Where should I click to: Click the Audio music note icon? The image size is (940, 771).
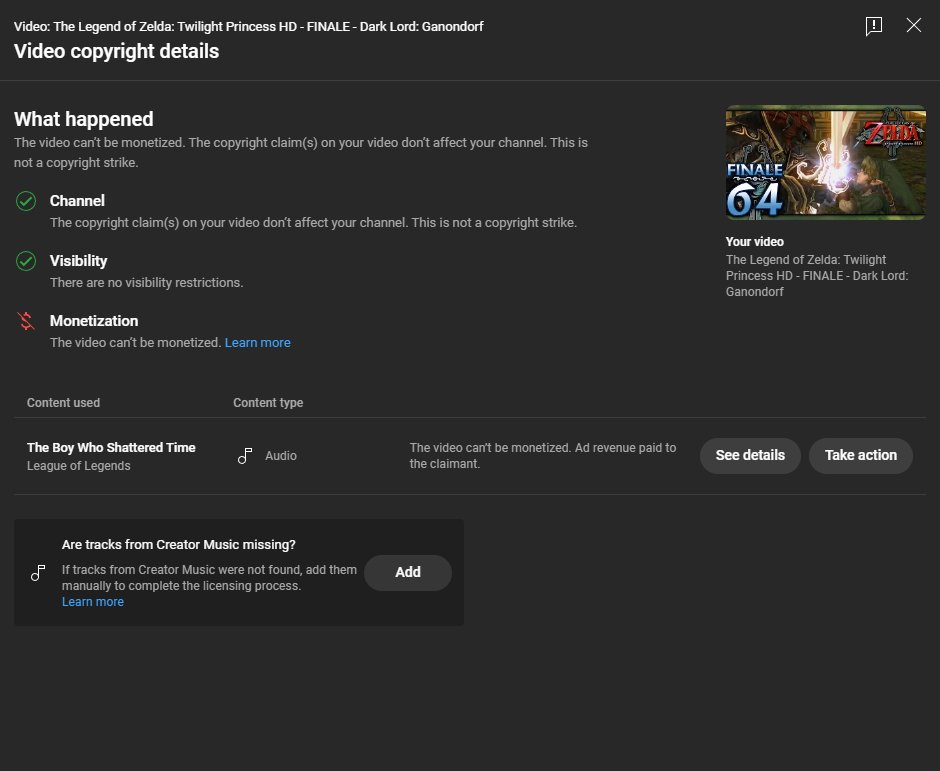[x=245, y=456]
